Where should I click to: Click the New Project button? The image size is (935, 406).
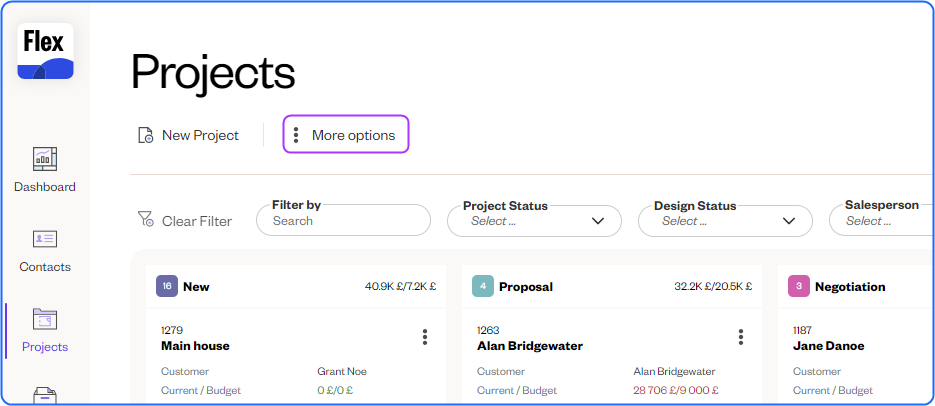click(x=200, y=135)
